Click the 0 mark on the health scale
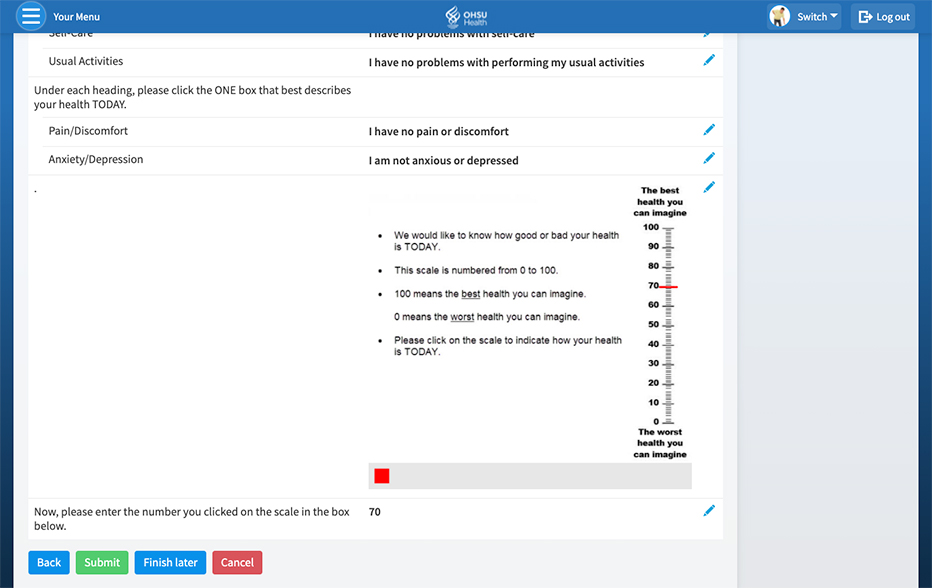This screenshot has width=932, height=588. pos(668,422)
